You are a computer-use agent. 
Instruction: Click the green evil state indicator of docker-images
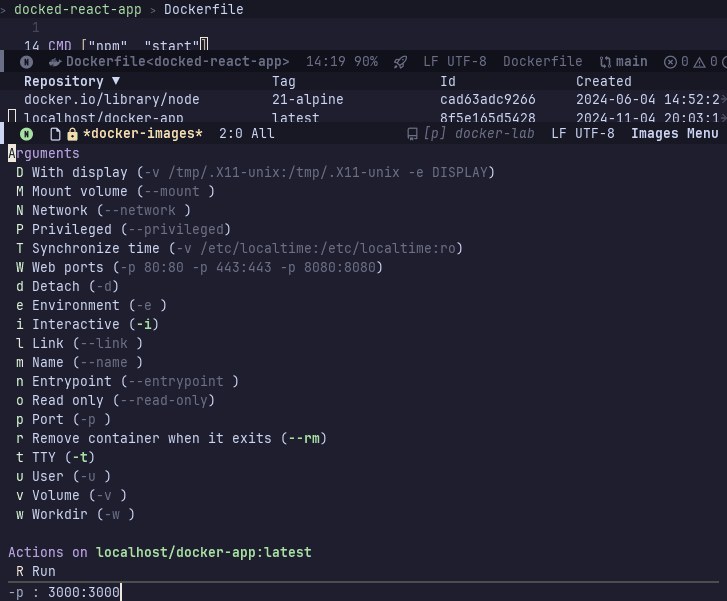(x=27, y=134)
